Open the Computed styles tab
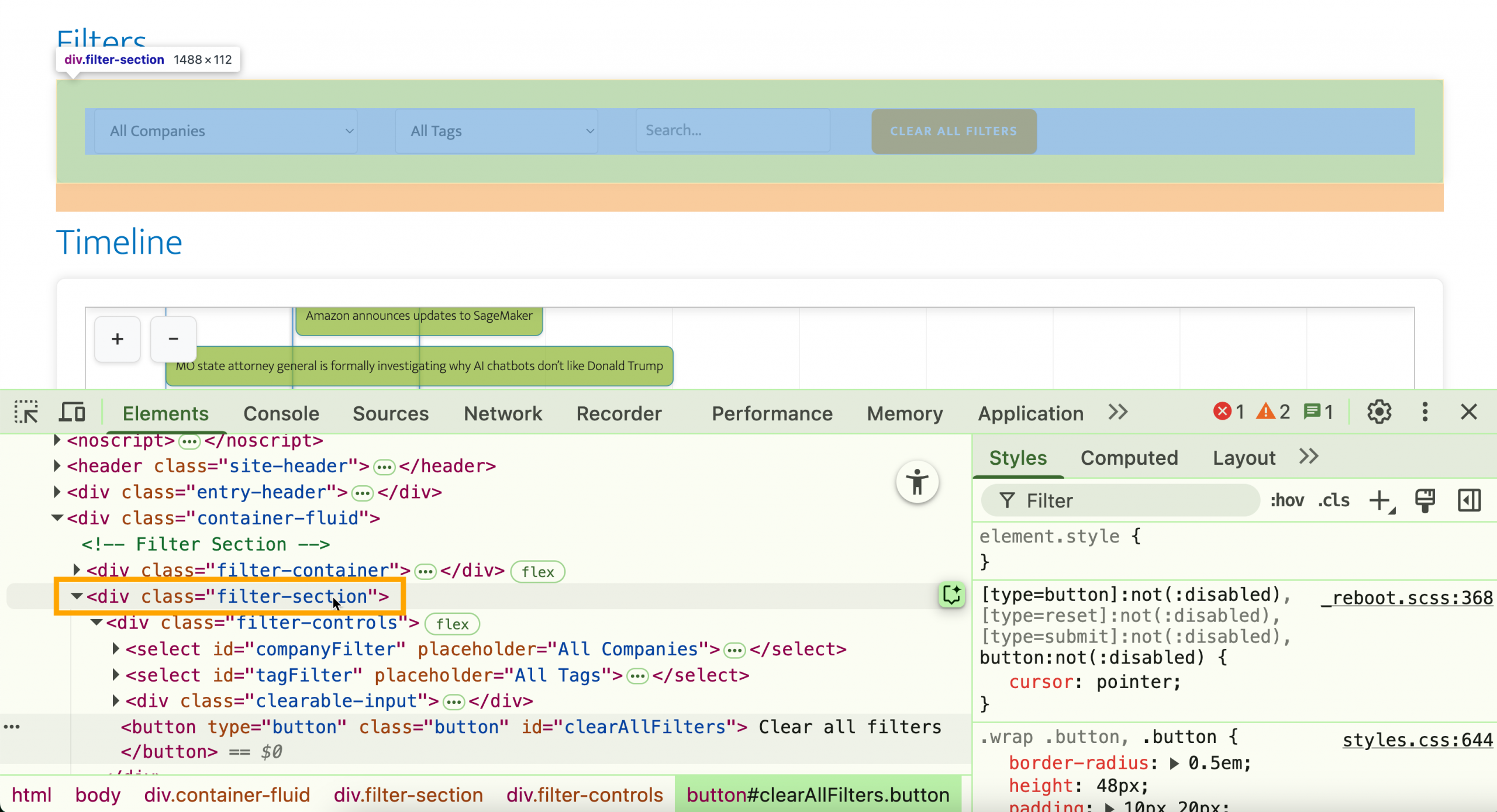The image size is (1497, 812). pyautogui.click(x=1129, y=458)
